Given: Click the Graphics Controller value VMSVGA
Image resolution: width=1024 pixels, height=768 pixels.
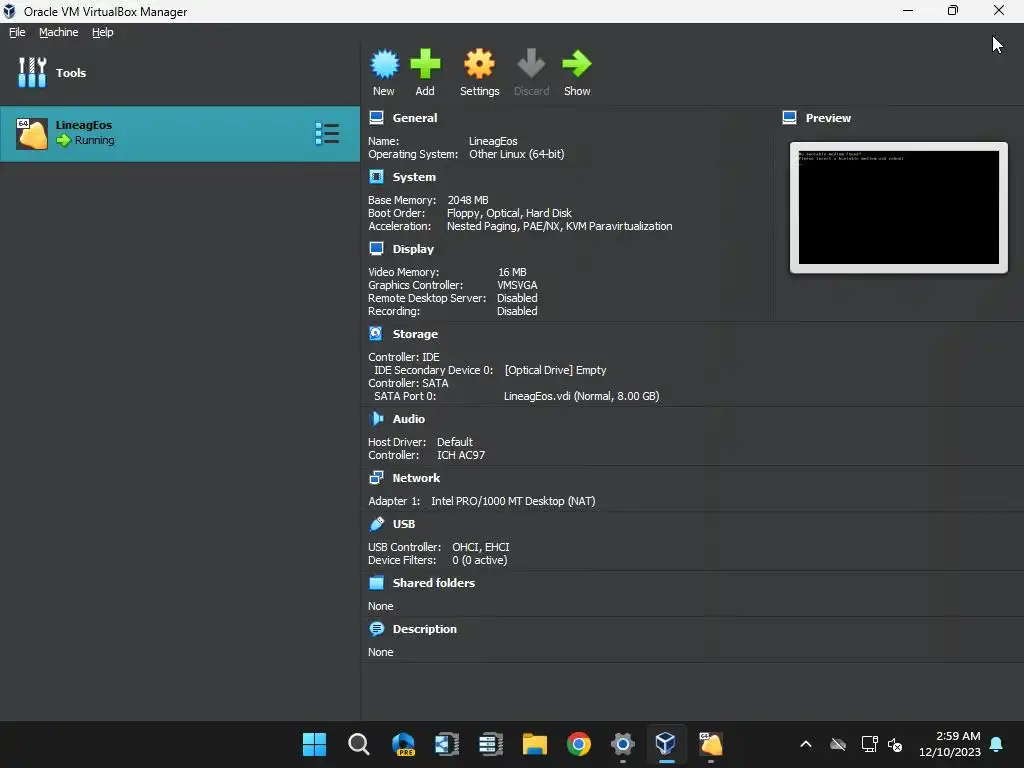Looking at the screenshot, I should tap(517, 285).
